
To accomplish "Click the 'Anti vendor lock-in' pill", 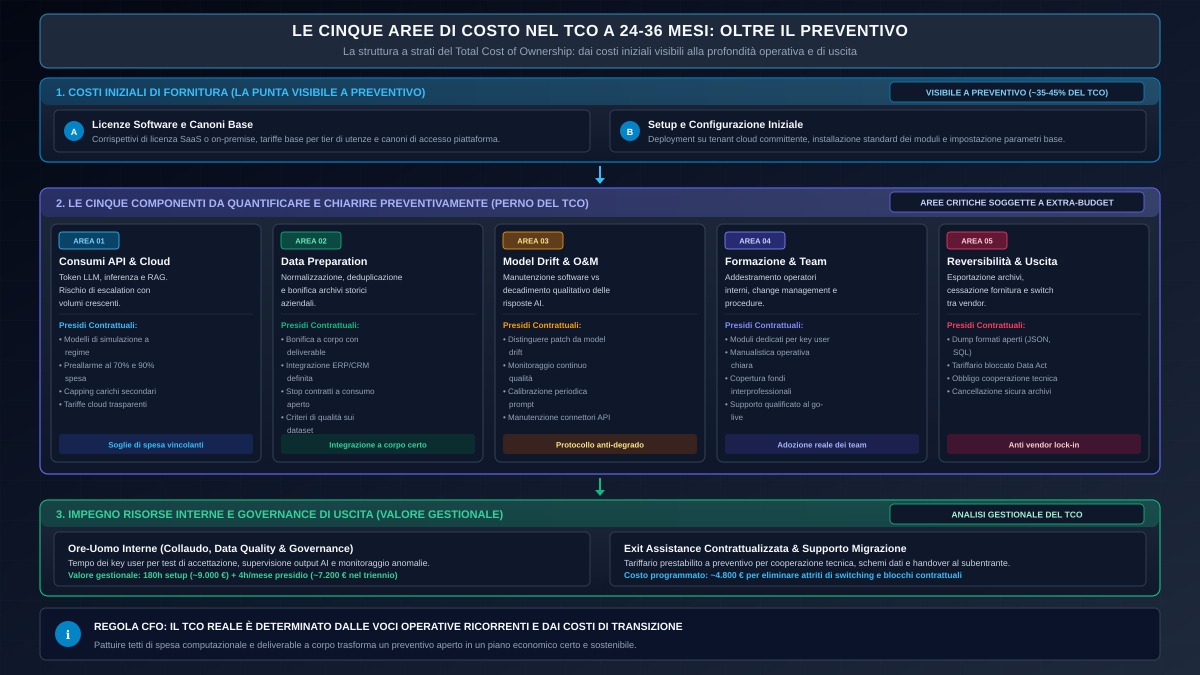I will click(1044, 444).
